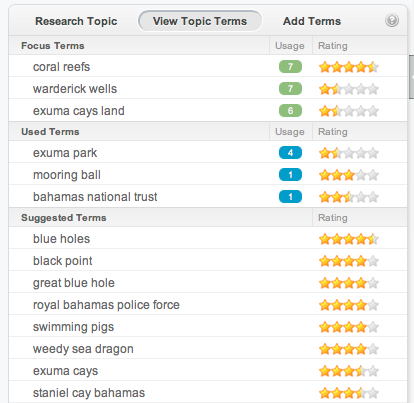
Task: Click the usage badge for bahamas national trust
Action: pos(290,197)
